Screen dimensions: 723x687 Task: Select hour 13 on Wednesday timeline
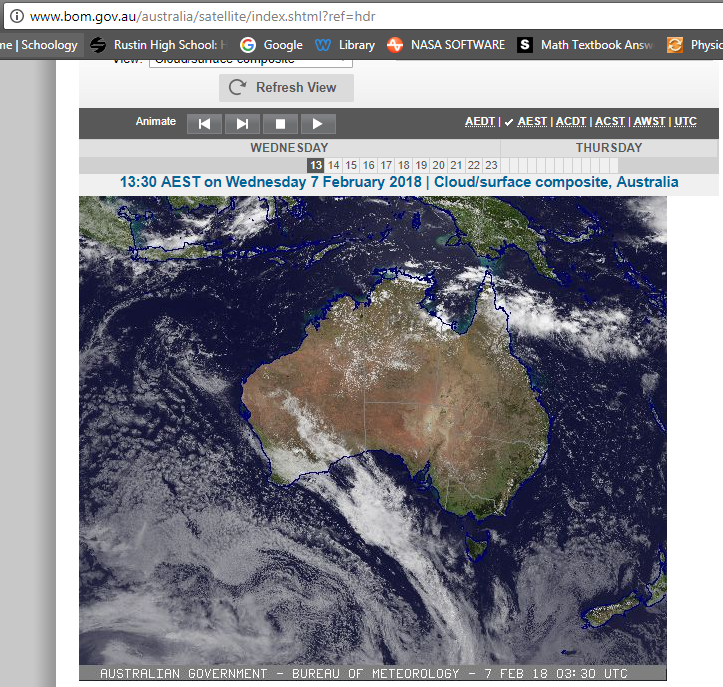click(316, 165)
